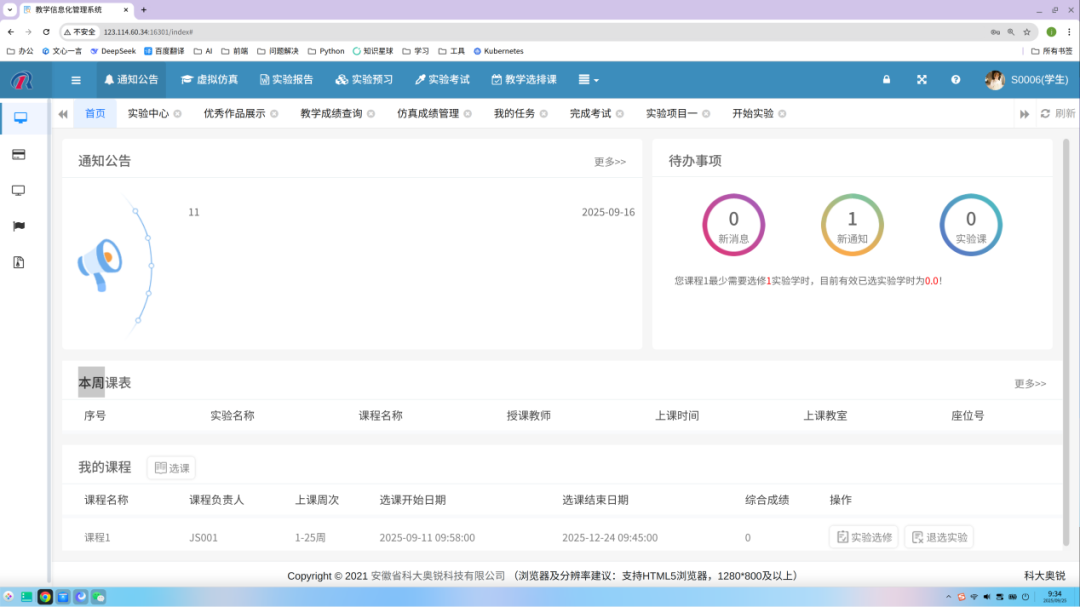
Task: Open the 通知公告 menu
Action: [131, 80]
